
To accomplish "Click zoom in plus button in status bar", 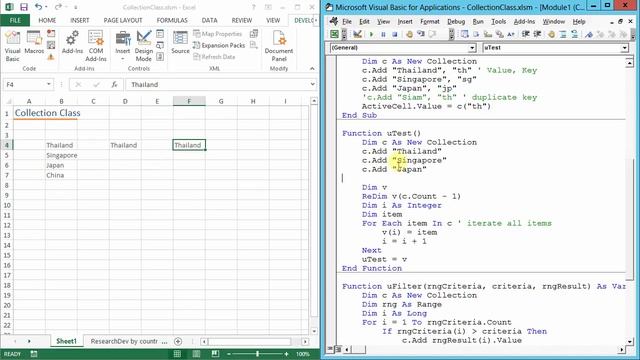I will pyautogui.click(x=287, y=354).
